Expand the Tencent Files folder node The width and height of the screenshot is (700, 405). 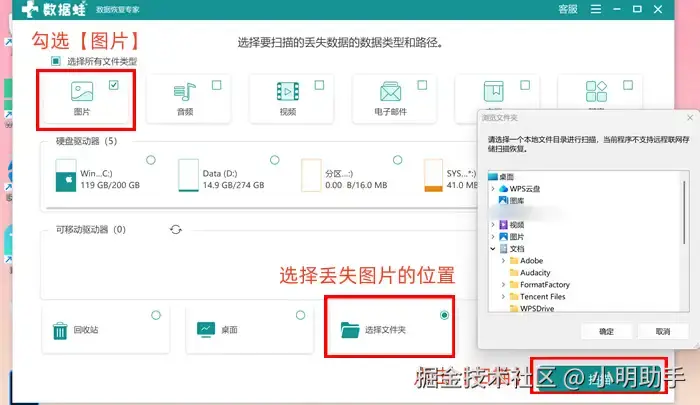[503, 296]
